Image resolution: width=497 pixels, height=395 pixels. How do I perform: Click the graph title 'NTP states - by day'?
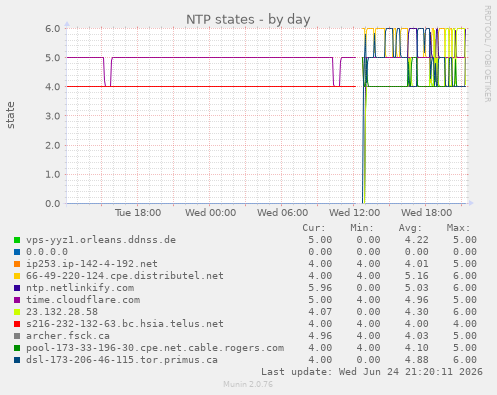(x=248, y=19)
